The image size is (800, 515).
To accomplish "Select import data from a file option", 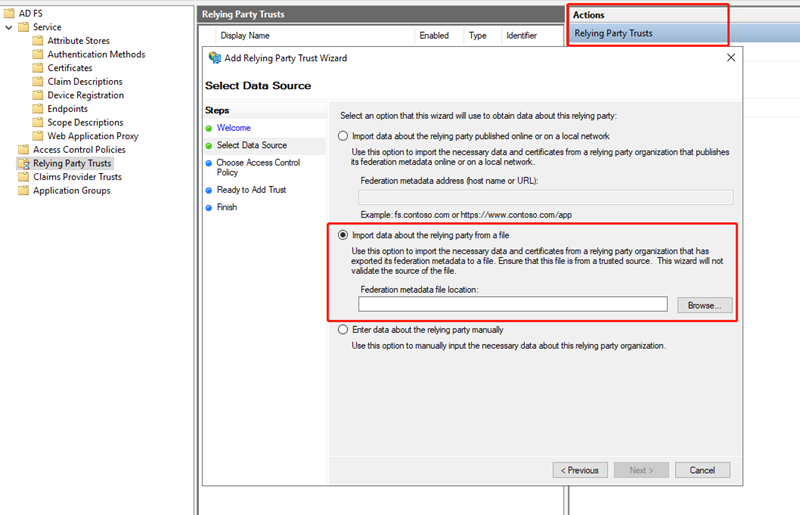I will click(344, 235).
